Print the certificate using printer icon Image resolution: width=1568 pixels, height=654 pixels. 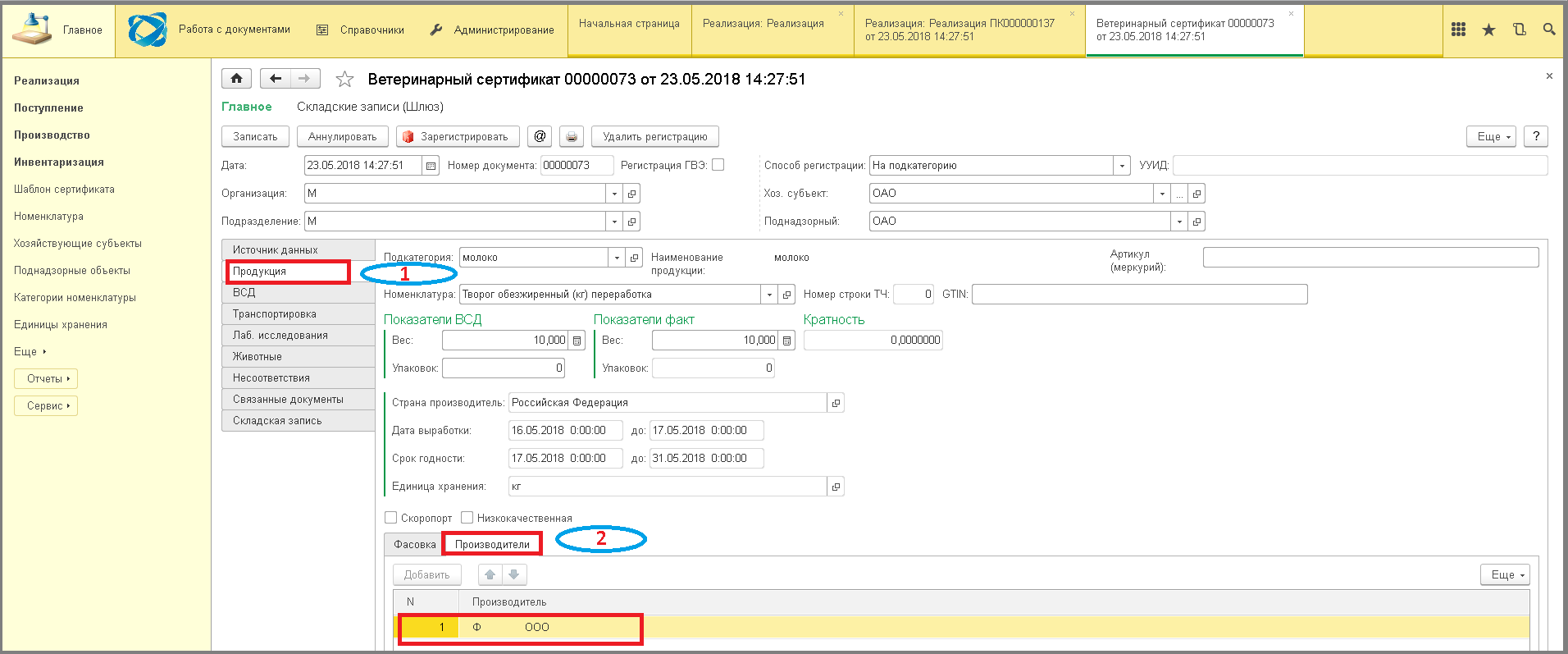[x=572, y=136]
